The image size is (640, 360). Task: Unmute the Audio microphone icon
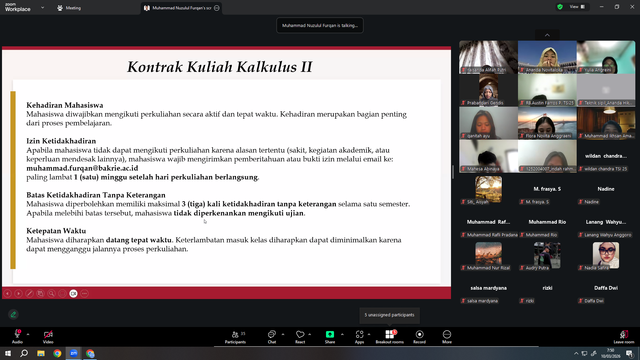pyautogui.click(x=17, y=334)
